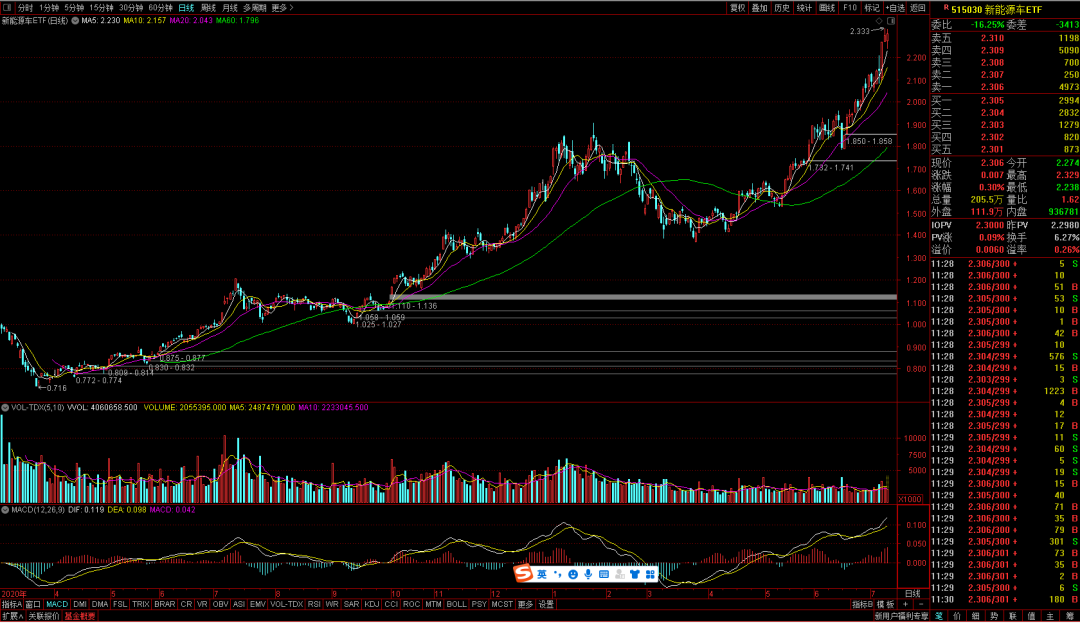Screen dimensions: 1080x623
Task: Click the 日线 label at axis corner
Action: (x=913, y=593)
